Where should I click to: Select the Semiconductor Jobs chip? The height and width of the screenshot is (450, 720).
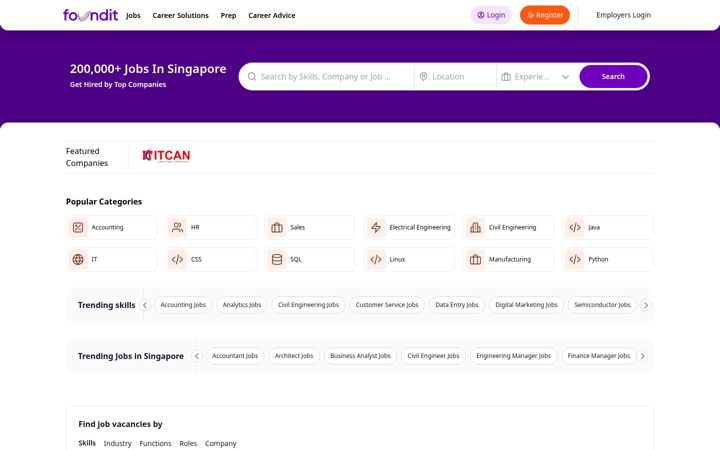602,305
